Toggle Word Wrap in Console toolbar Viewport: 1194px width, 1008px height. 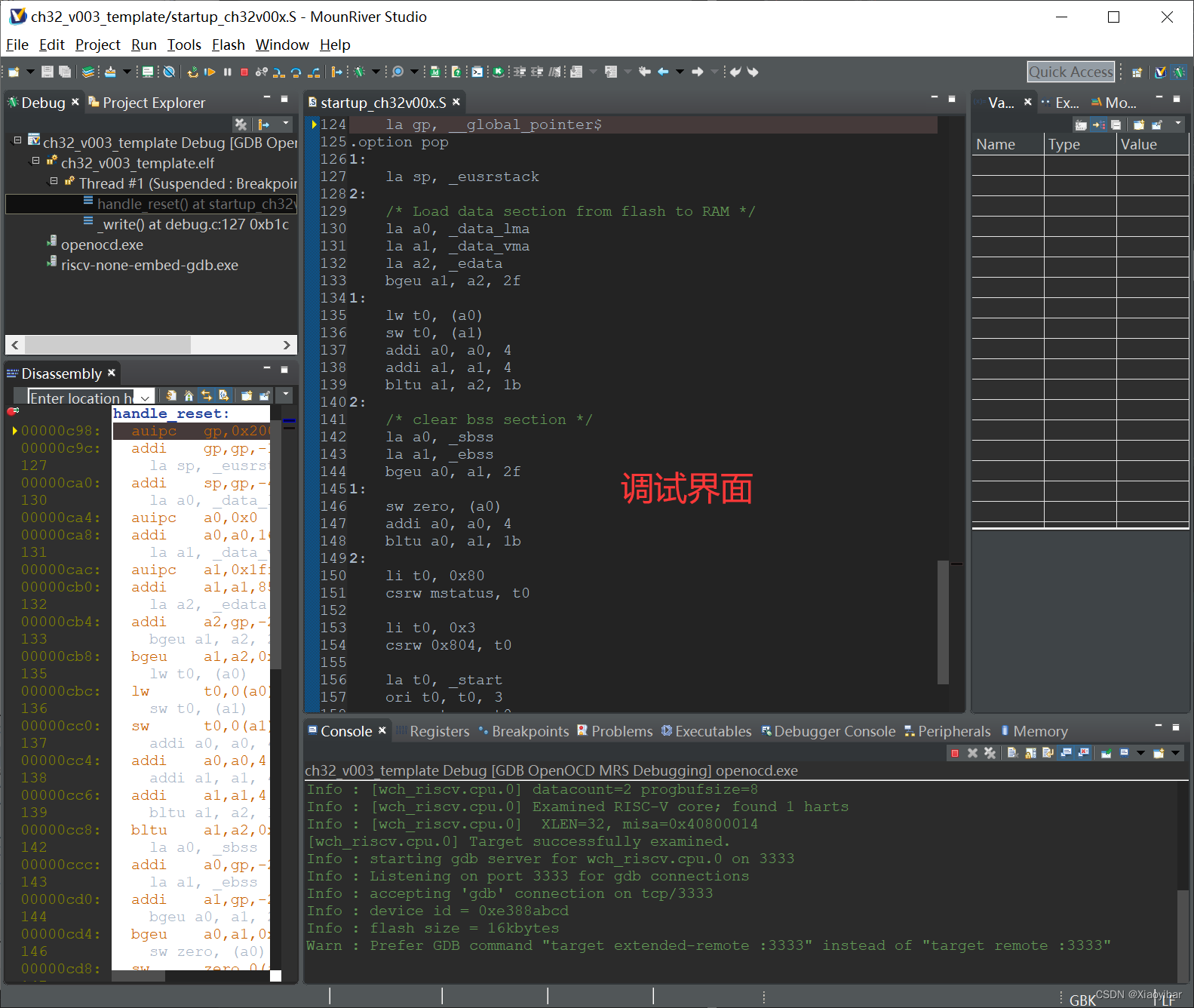point(1048,753)
